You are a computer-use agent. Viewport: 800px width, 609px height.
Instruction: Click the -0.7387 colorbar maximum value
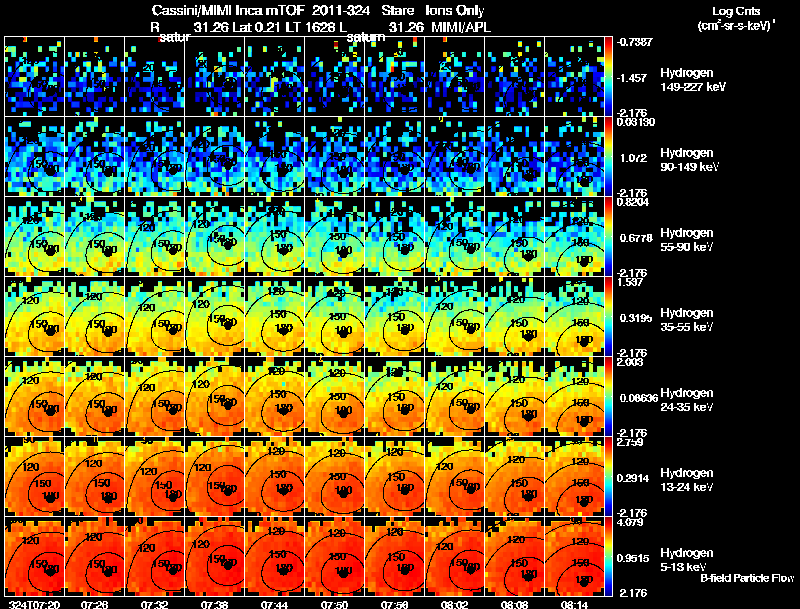(x=635, y=42)
